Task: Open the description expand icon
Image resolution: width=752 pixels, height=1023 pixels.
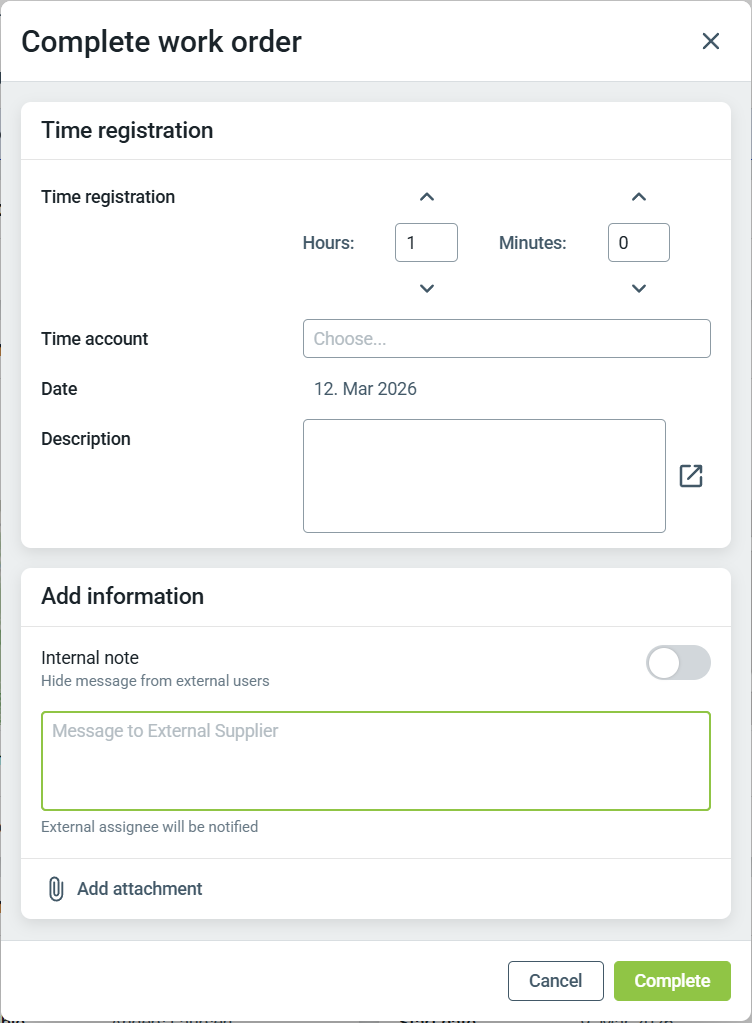Action: pyautogui.click(x=691, y=476)
